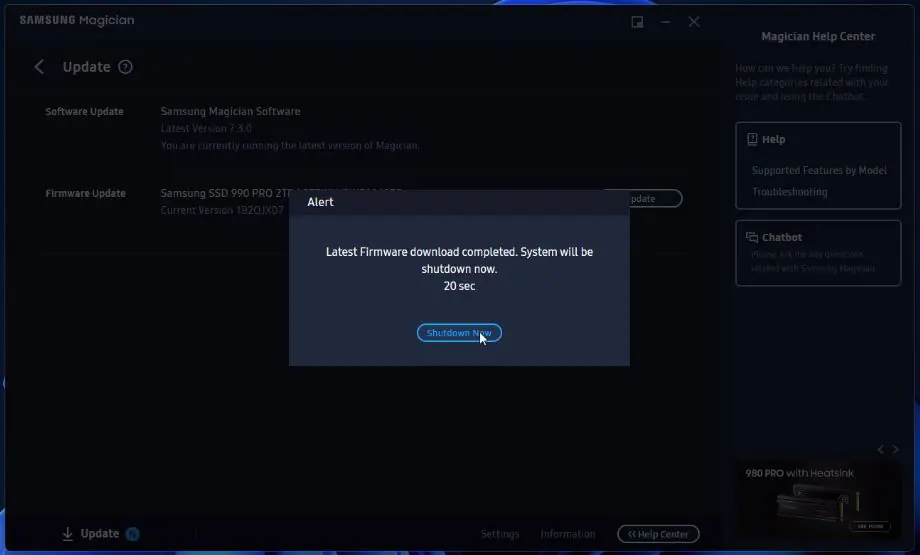Click the new-update N badge
The height and width of the screenshot is (555, 920).
pyautogui.click(x=133, y=533)
